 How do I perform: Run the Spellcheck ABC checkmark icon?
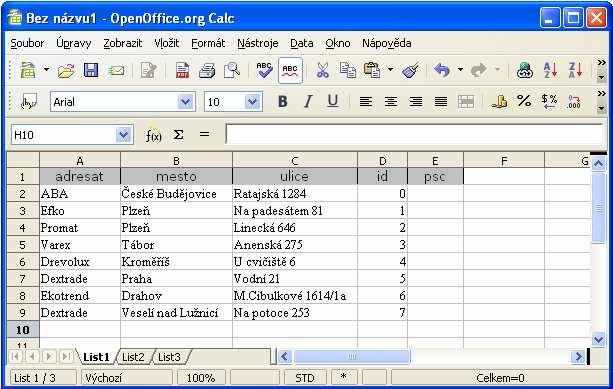pyautogui.click(x=264, y=70)
